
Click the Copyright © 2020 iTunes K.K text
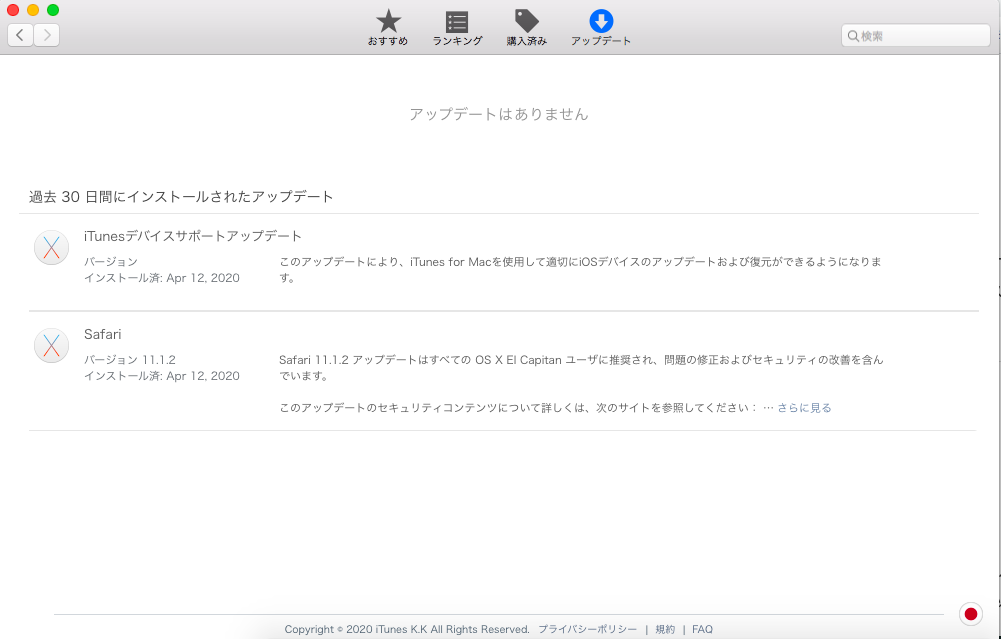click(x=407, y=629)
